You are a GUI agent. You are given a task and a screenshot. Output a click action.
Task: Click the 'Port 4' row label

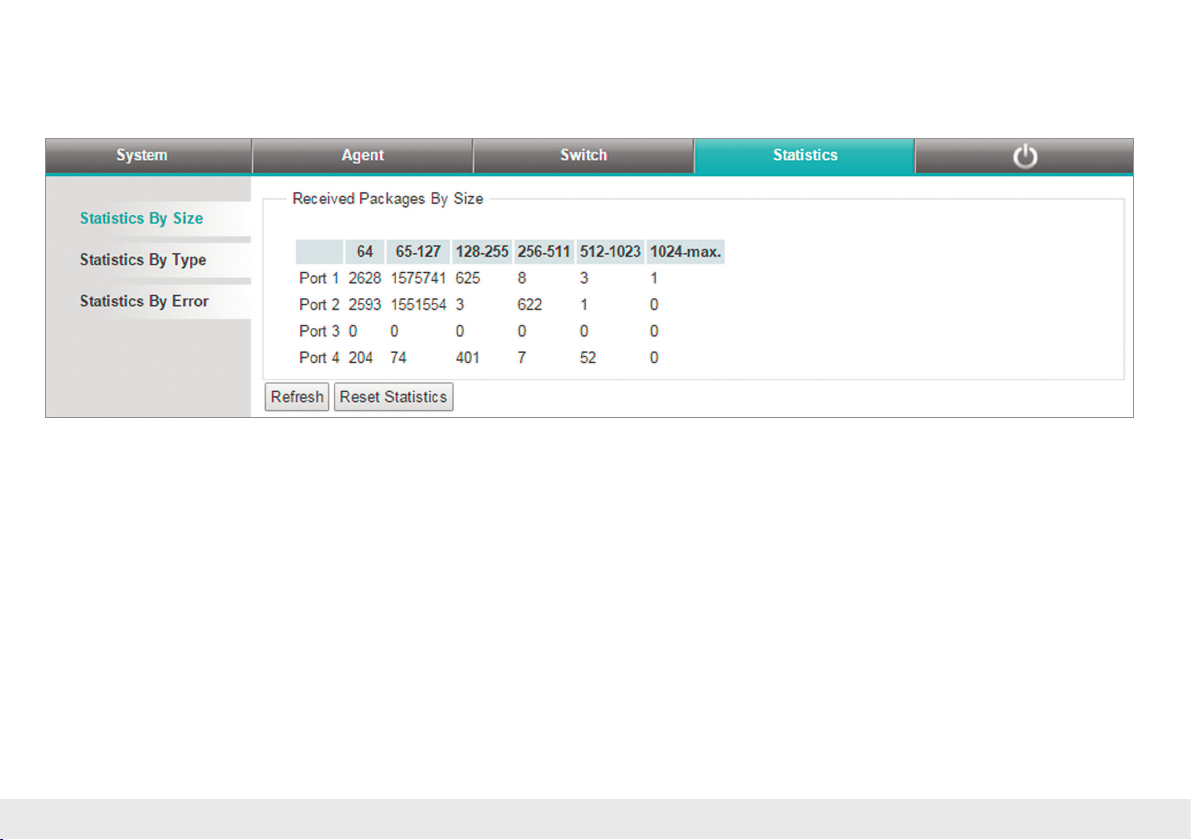[x=319, y=358]
